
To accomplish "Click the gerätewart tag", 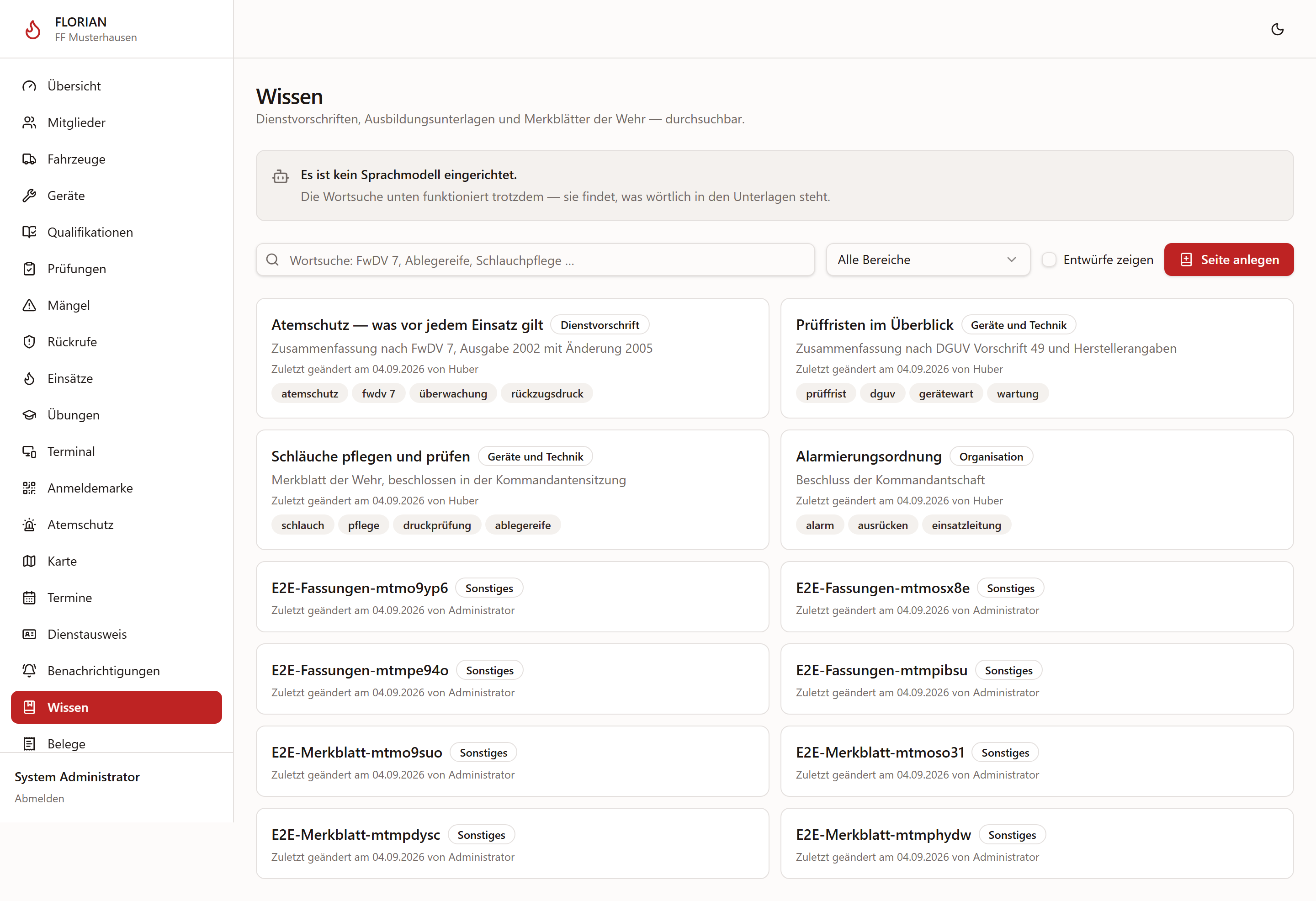I will click(946, 393).
